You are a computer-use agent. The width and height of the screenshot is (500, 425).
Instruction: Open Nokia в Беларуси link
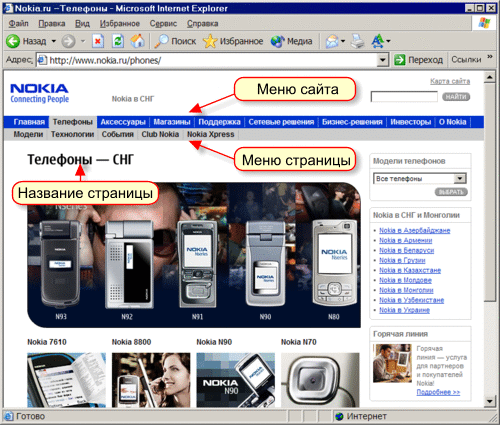[407, 250]
